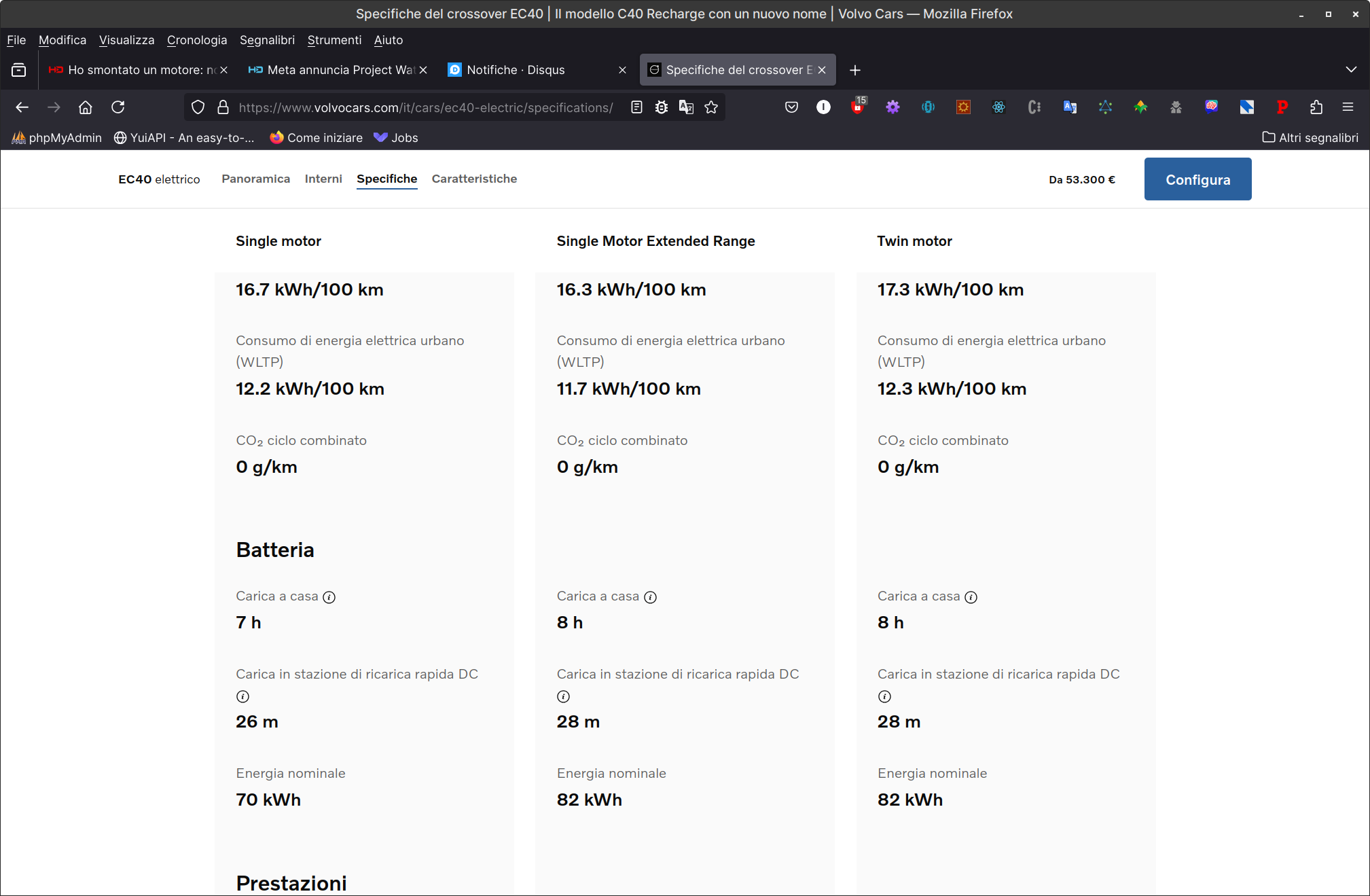Open the Extensions puzzle-piece menu
Screen dimensions: 1370x896
1316,107
